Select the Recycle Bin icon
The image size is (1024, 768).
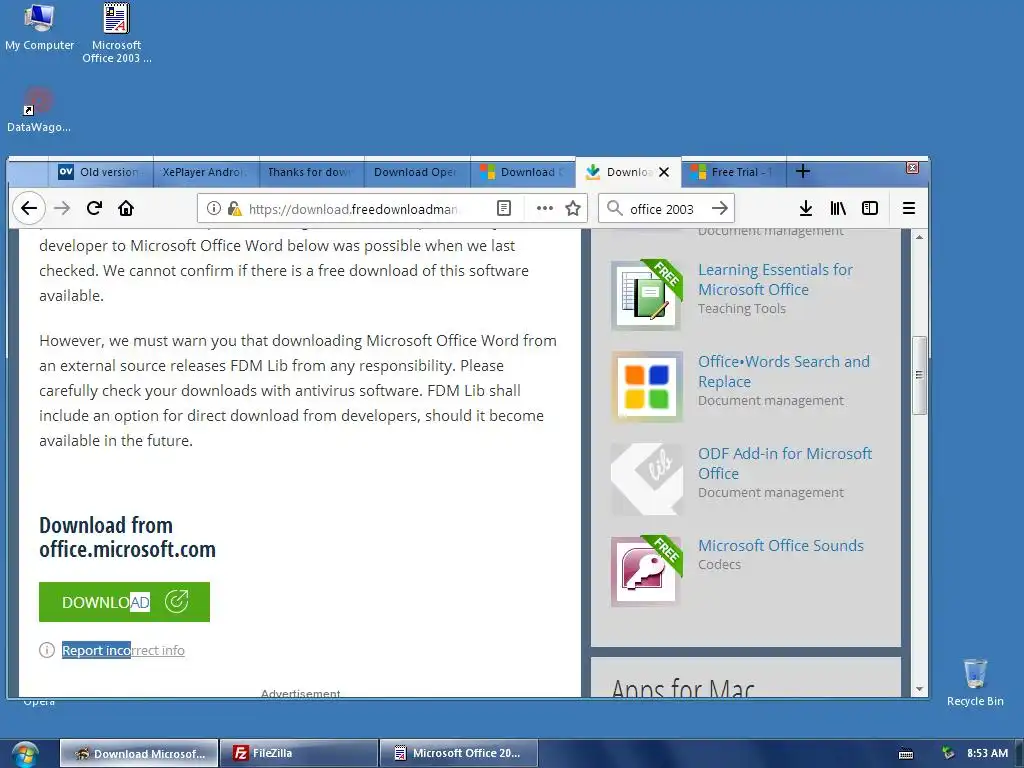(975, 682)
